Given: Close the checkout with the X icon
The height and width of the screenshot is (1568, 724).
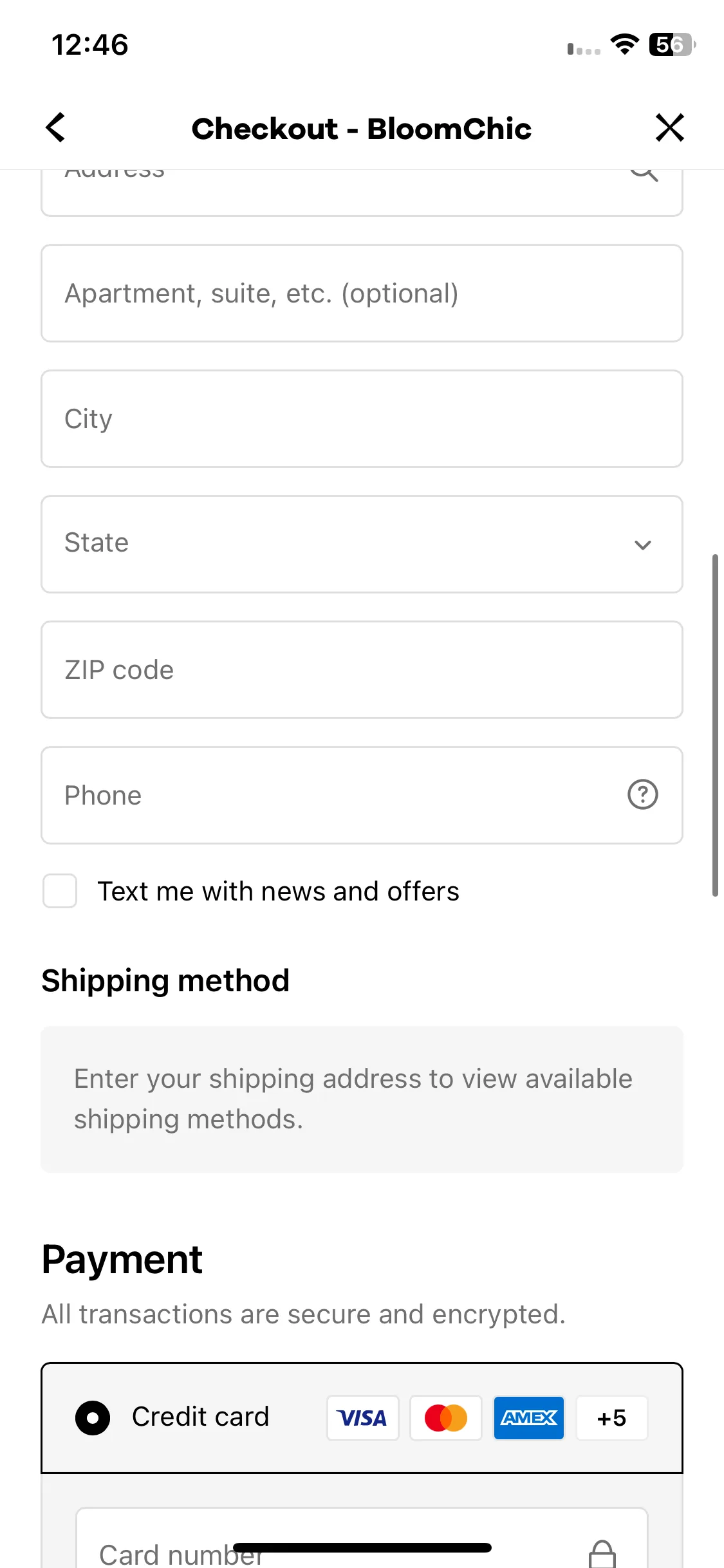Looking at the screenshot, I should point(669,127).
